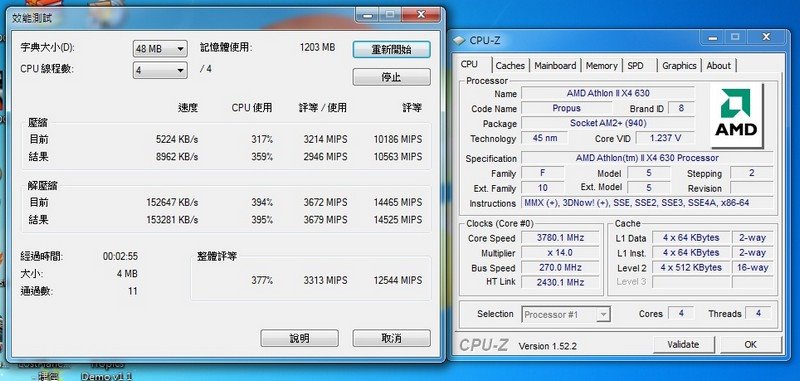Click the HT Link 2430.1 MHz value
The height and width of the screenshot is (381, 800).
tap(560, 282)
